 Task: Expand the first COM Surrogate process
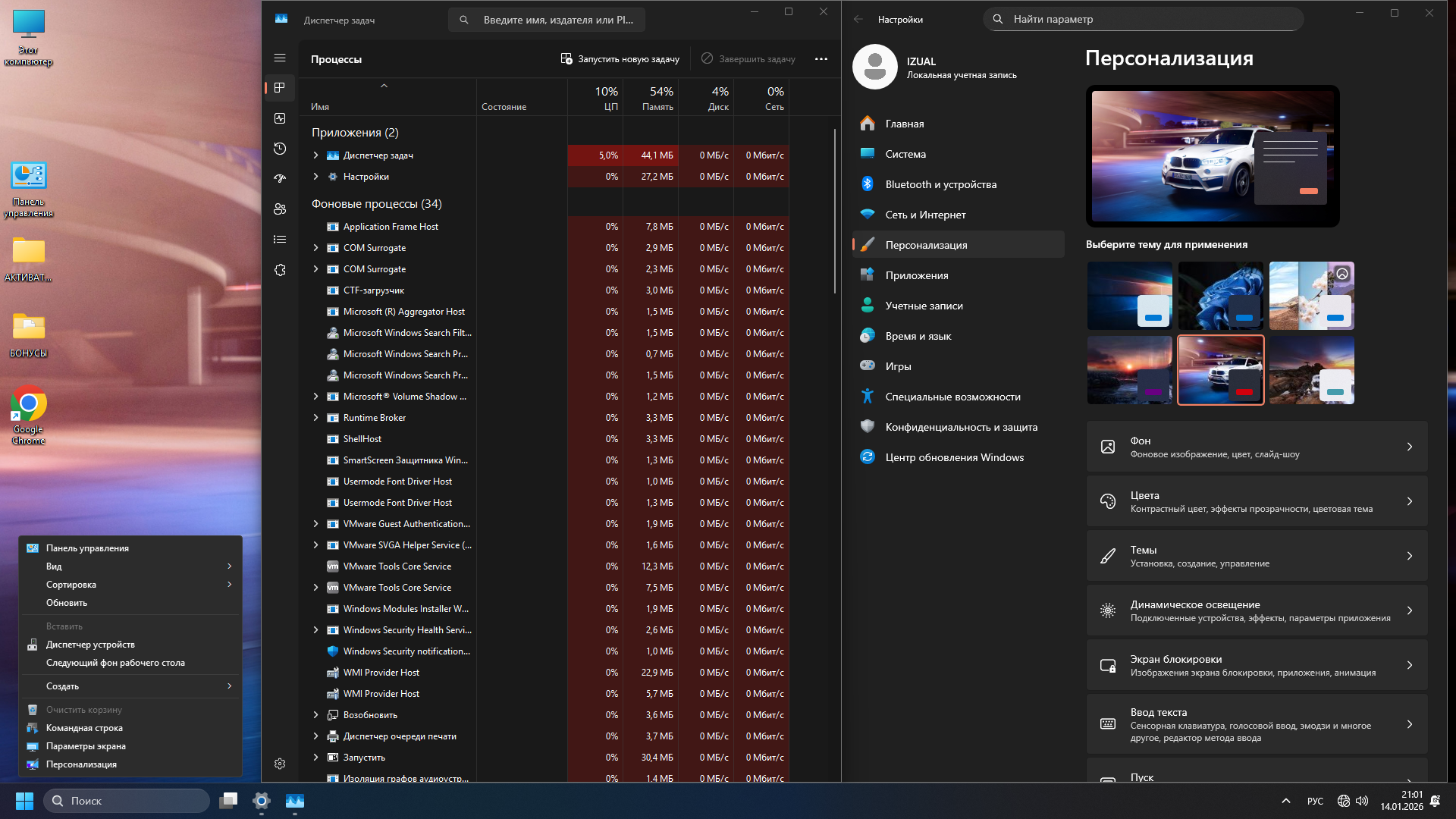pos(316,248)
